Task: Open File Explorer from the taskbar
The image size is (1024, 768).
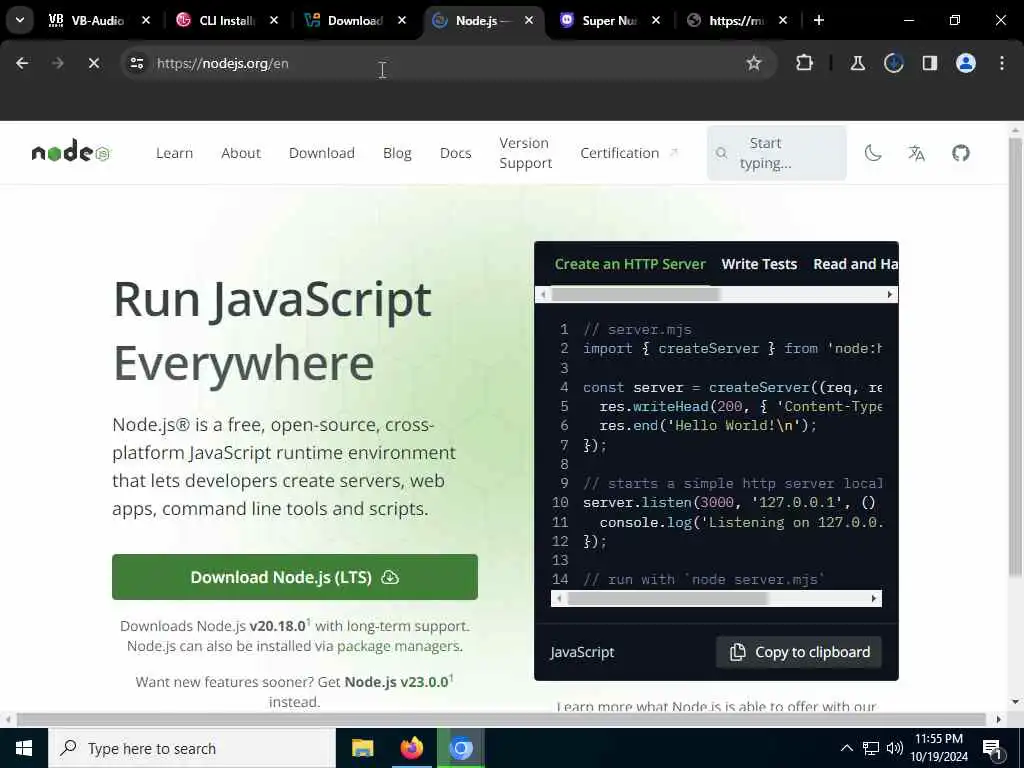Action: coord(362,748)
